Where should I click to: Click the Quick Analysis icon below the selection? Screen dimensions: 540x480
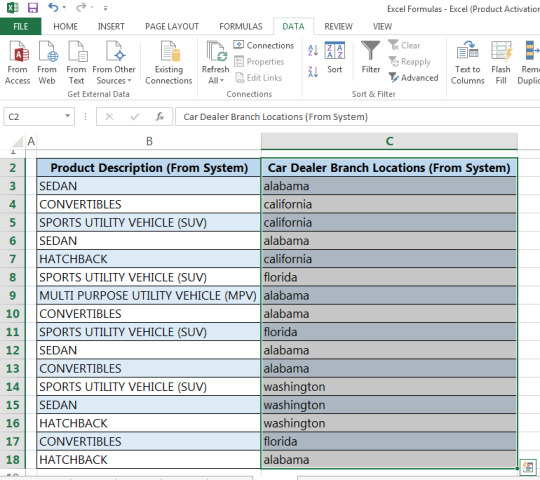(x=528, y=468)
